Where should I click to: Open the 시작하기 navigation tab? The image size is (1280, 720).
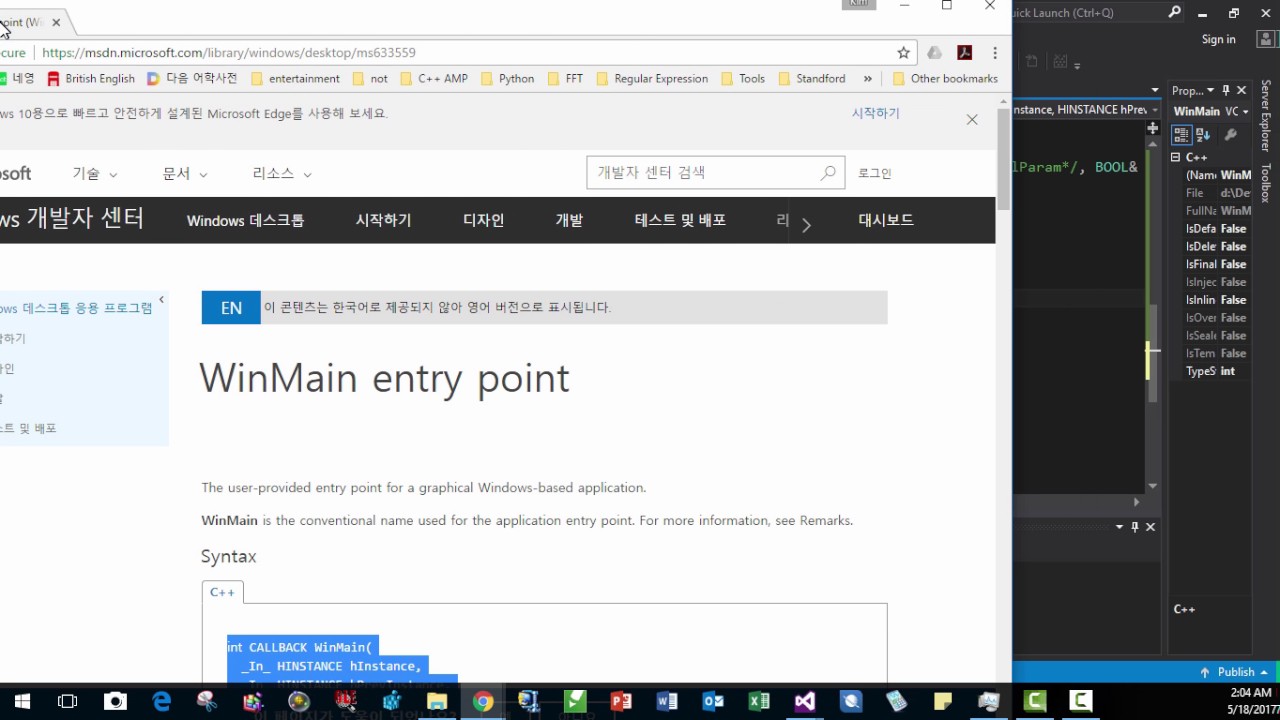click(x=384, y=220)
